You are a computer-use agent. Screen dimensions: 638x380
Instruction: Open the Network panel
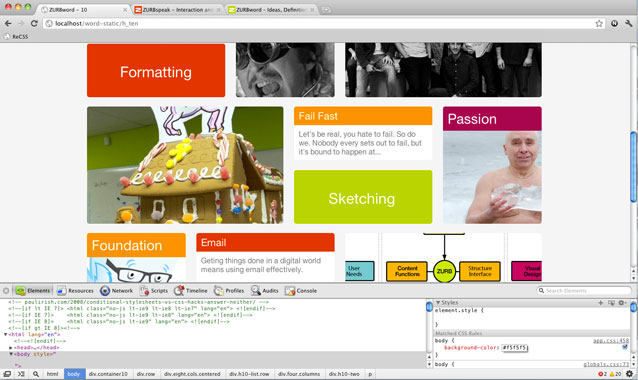pos(117,290)
